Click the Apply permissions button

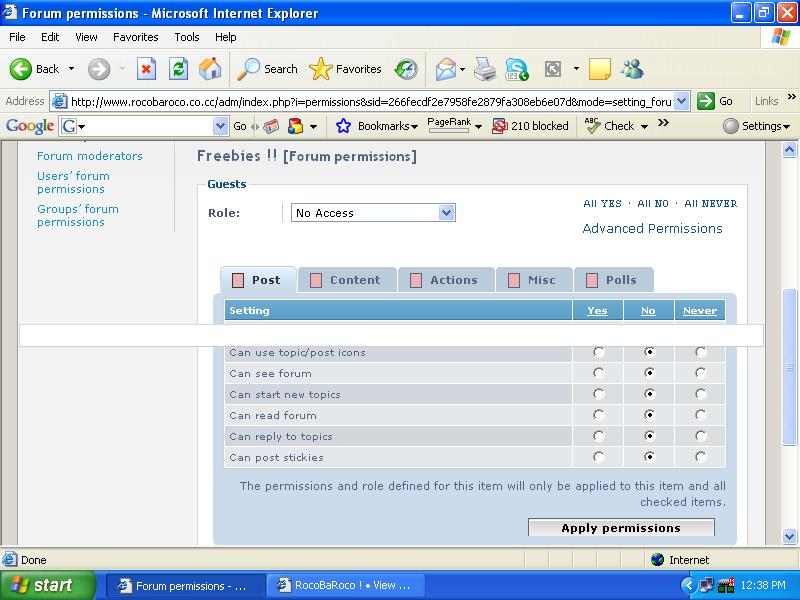point(621,528)
